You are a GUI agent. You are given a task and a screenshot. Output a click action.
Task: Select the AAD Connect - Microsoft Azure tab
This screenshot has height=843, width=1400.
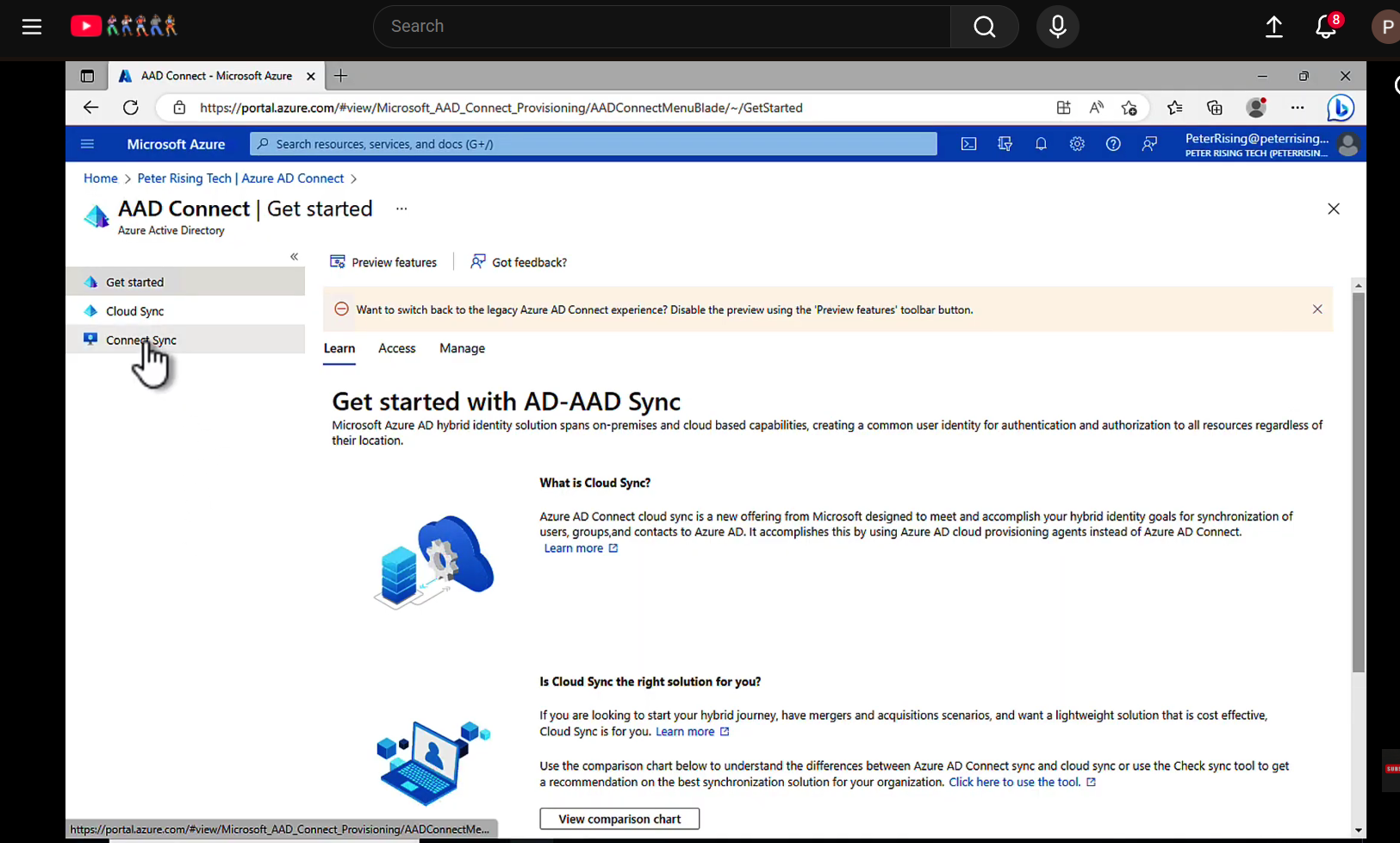click(216, 76)
